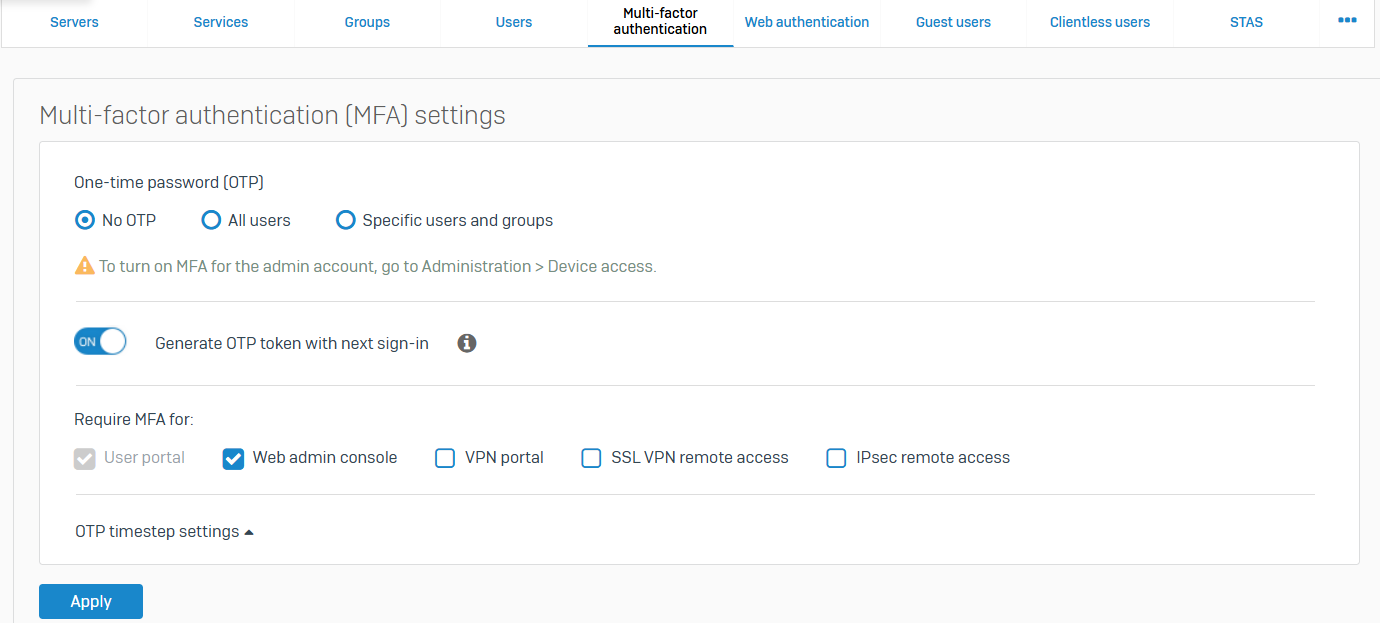This screenshot has width=1380, height=623.
Task: Choose Specific users and groups option
Action: (346, 220)
